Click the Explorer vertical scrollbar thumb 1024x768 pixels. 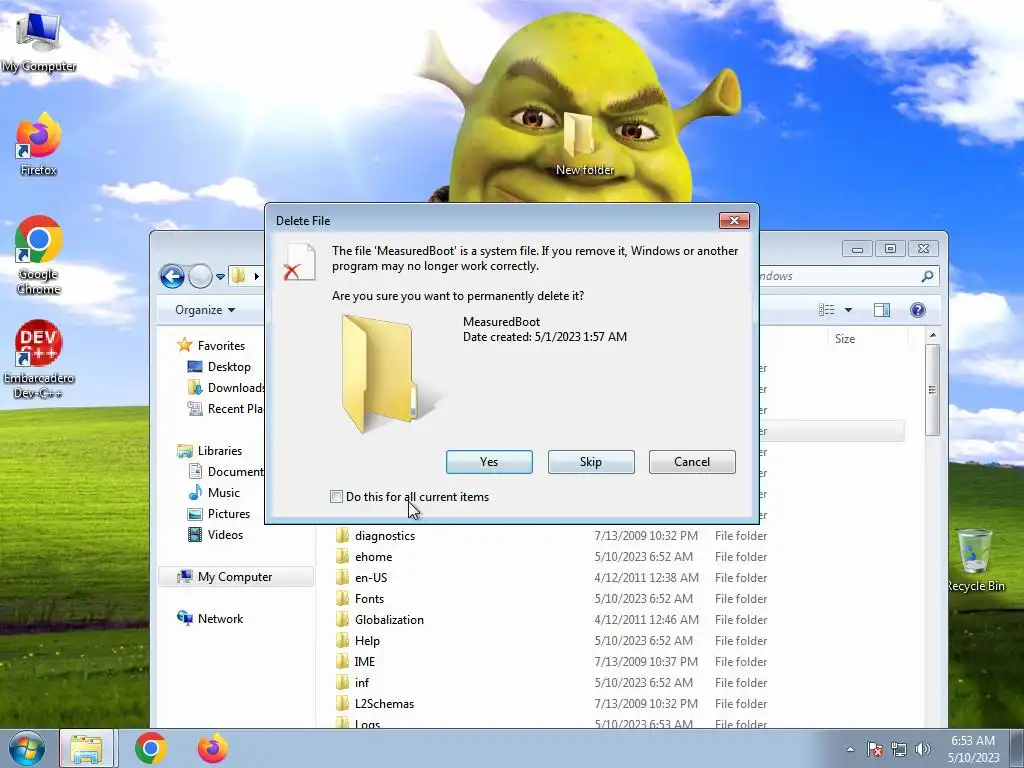932,390
